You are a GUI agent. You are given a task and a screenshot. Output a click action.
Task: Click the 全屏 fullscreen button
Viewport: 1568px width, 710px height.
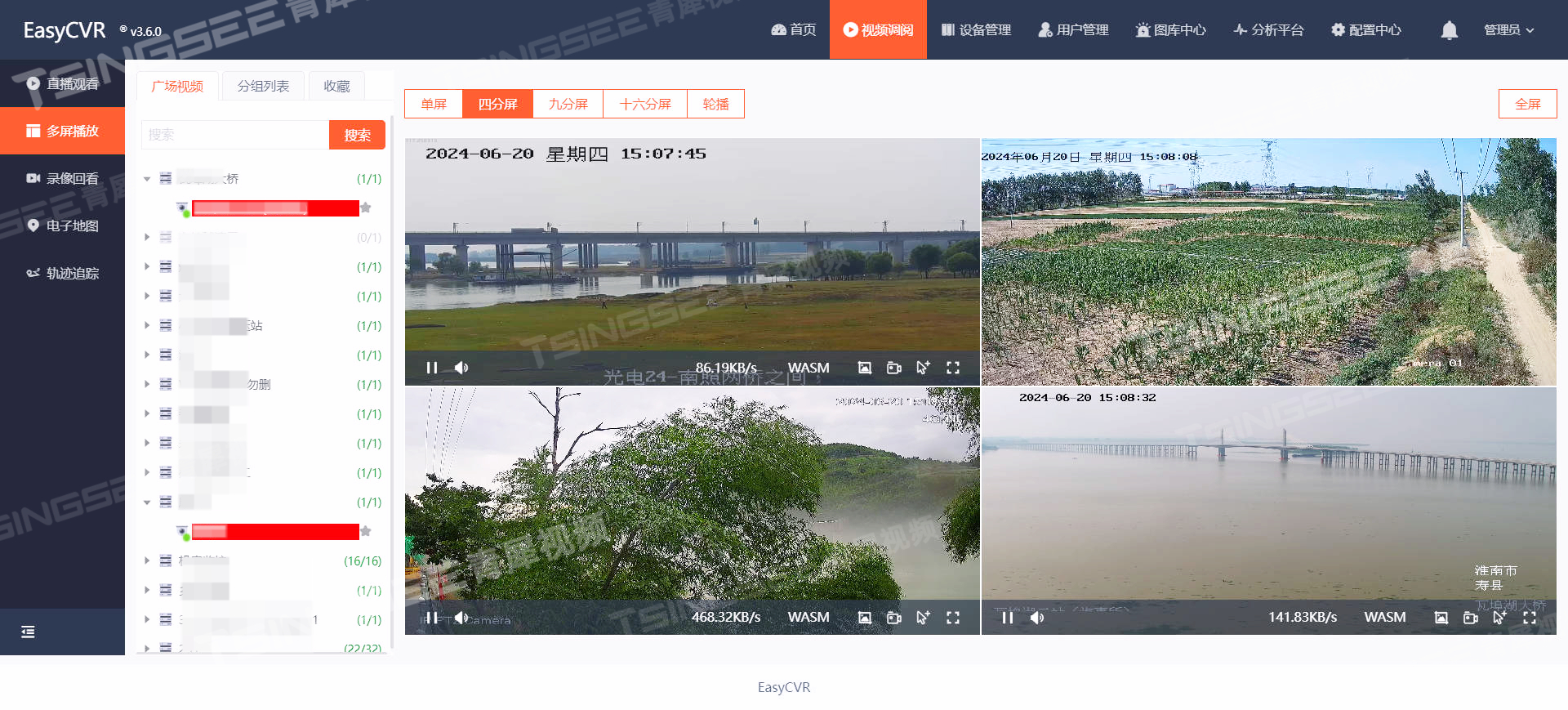[x=1527, y=104]
